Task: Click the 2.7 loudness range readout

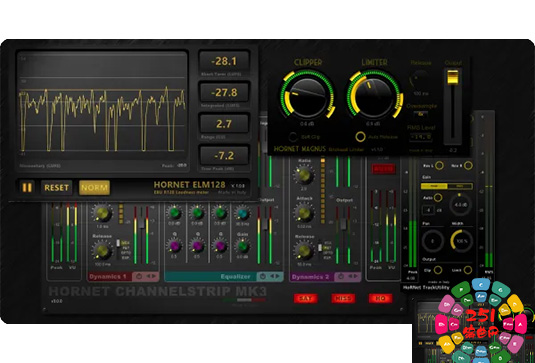Action: (224, 124)
